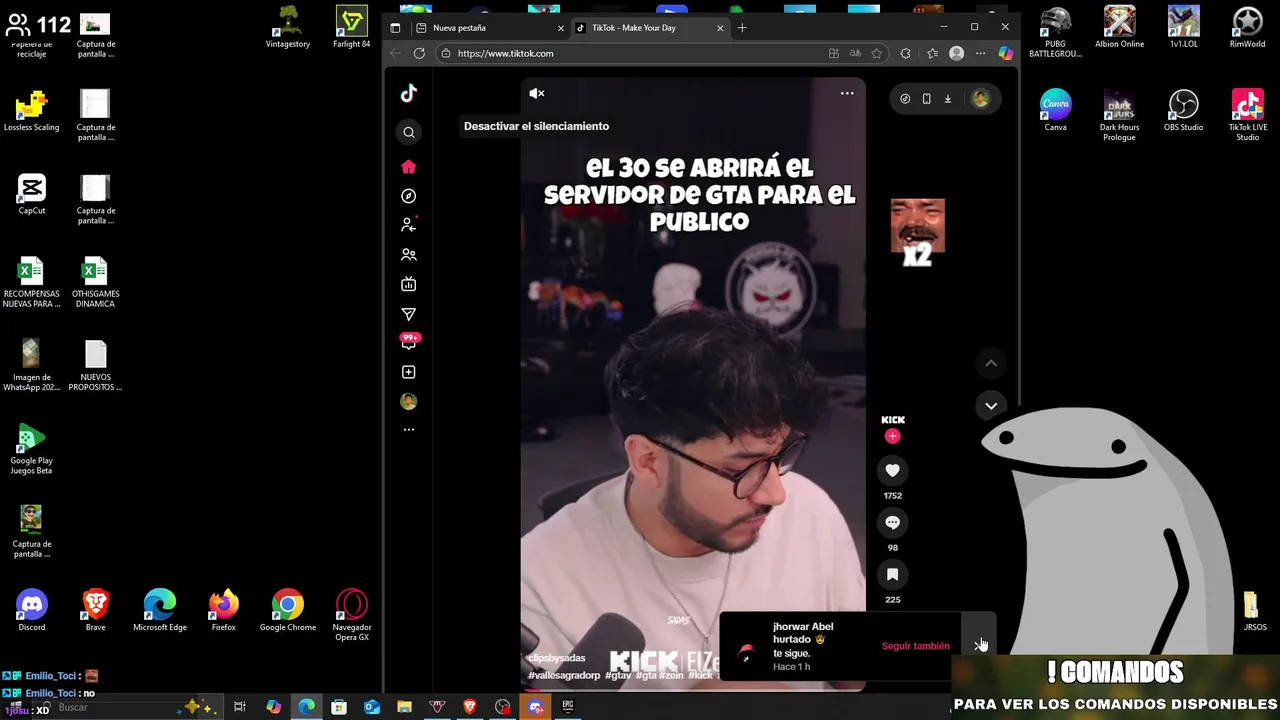The image size is (1280, 720).
Task: Open Outlook from the taskbar
Action: coord(372,707)
